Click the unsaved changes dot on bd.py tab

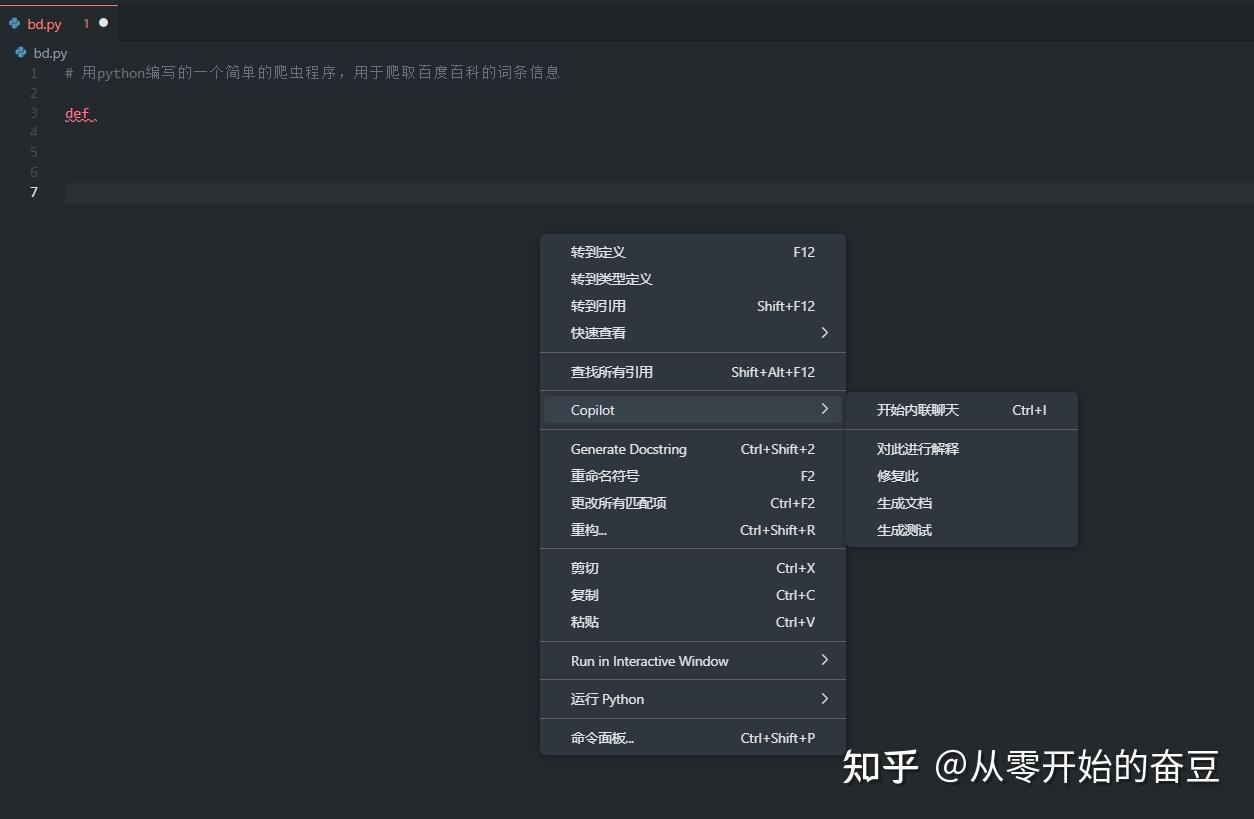(x=104, y=23)
